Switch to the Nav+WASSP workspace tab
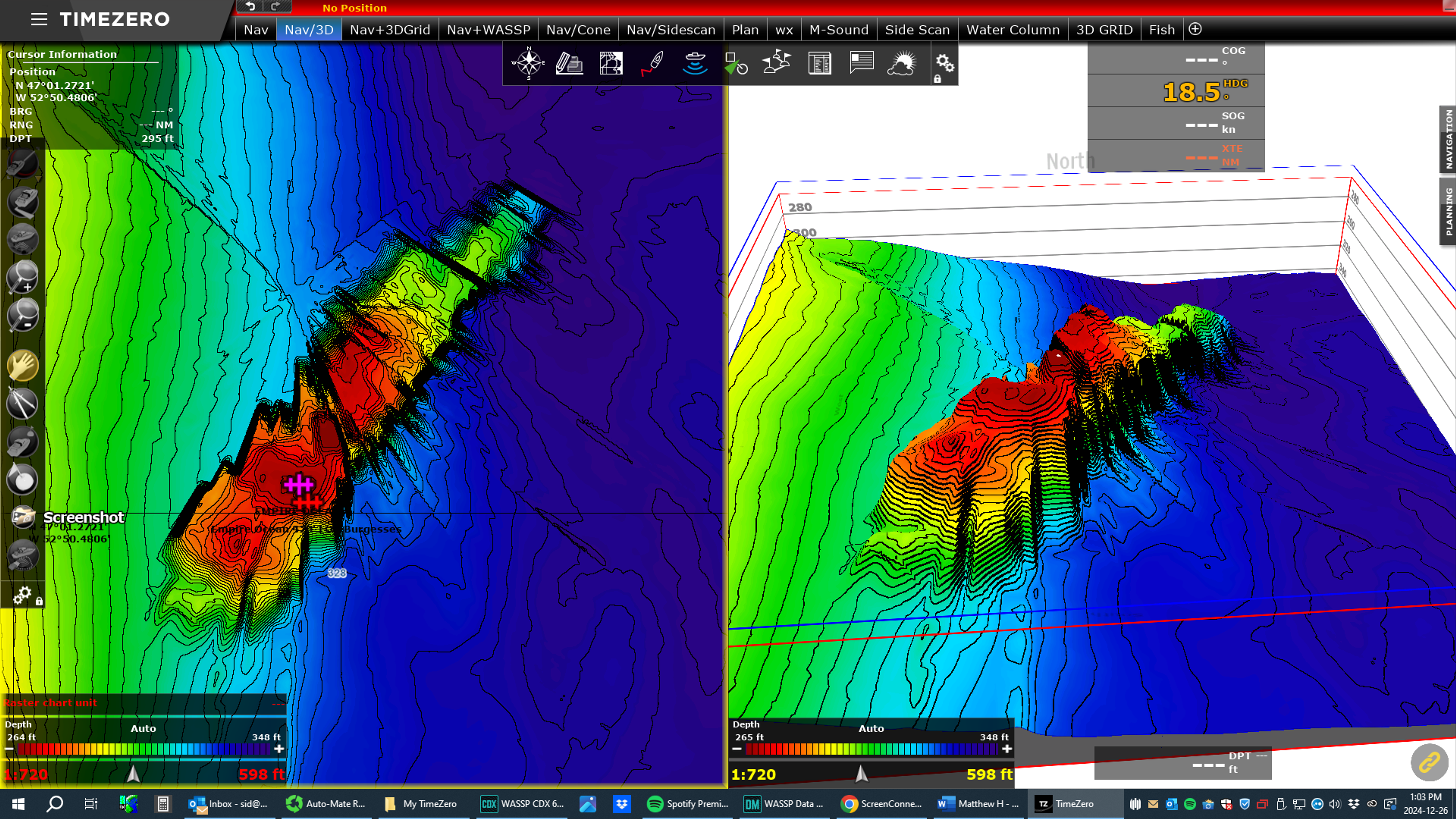The width and height of the screenshot is (1456, 819). (x=488, y=30)
